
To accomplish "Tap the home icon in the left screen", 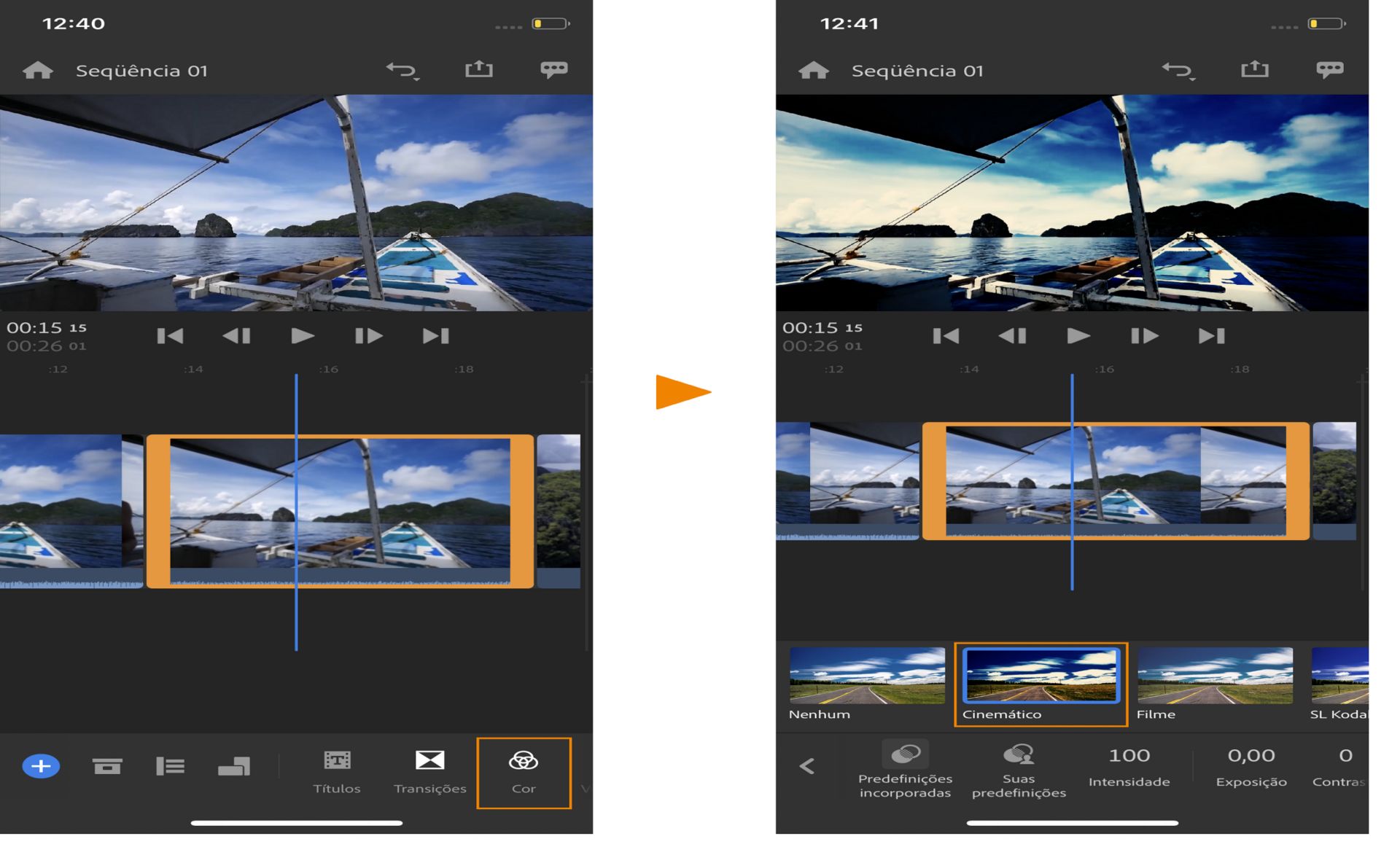I will pyautogui.click(x=38, y=71).
